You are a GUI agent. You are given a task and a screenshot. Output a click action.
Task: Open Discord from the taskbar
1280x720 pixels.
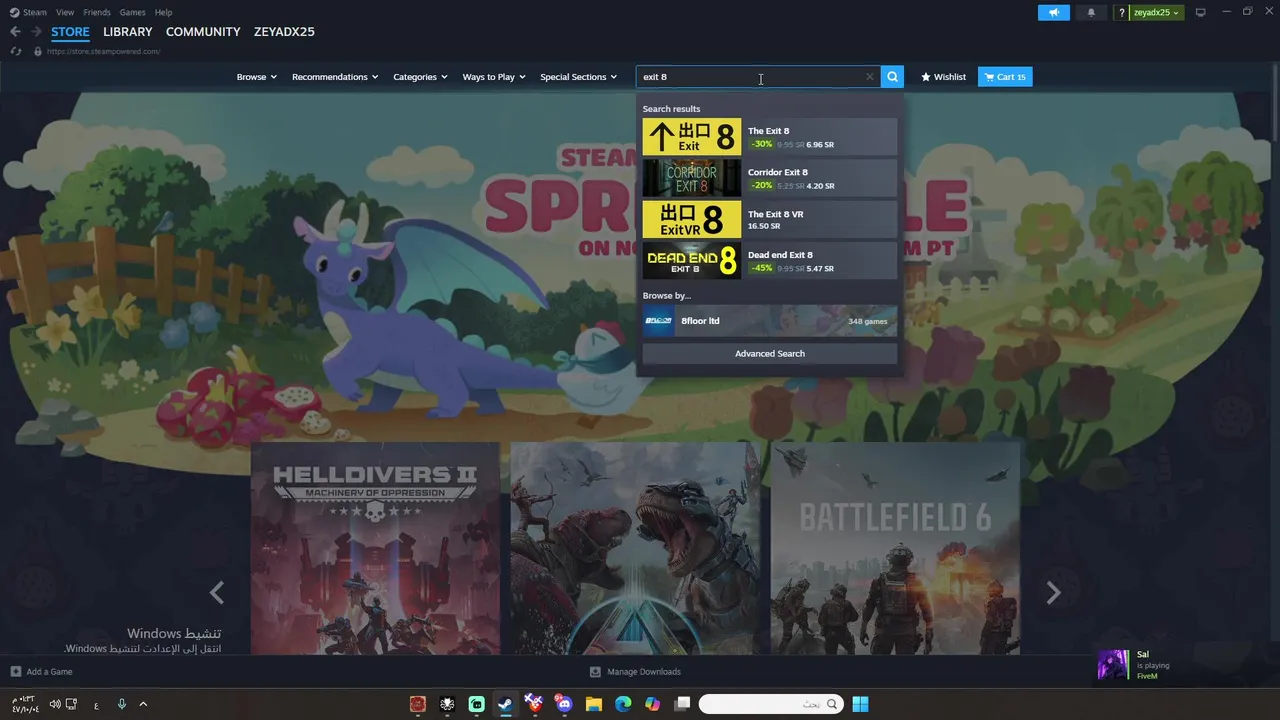564,704
